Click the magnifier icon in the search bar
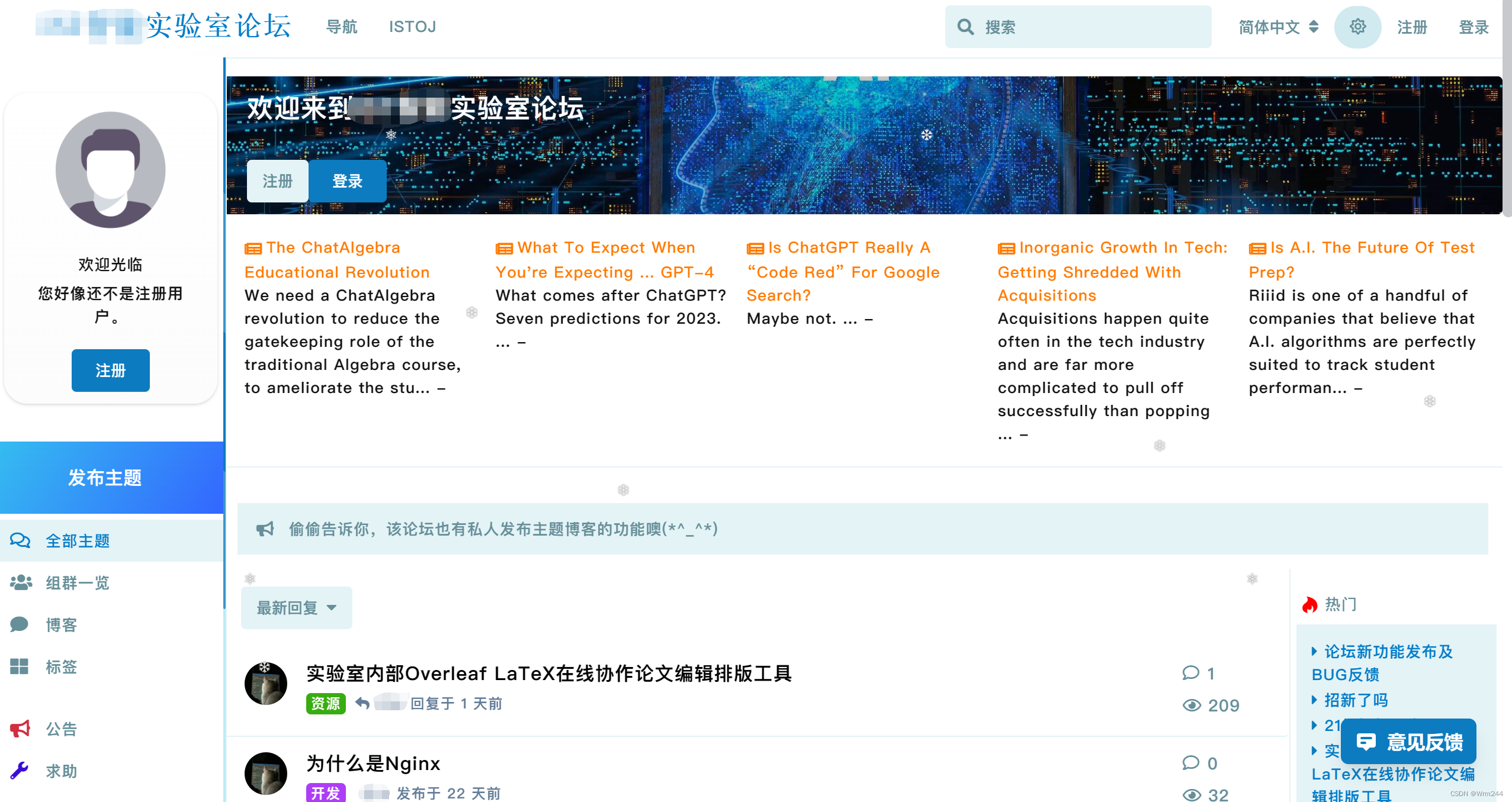The height and width of the screenshot is (802, 1512). [x=965, y=27]
